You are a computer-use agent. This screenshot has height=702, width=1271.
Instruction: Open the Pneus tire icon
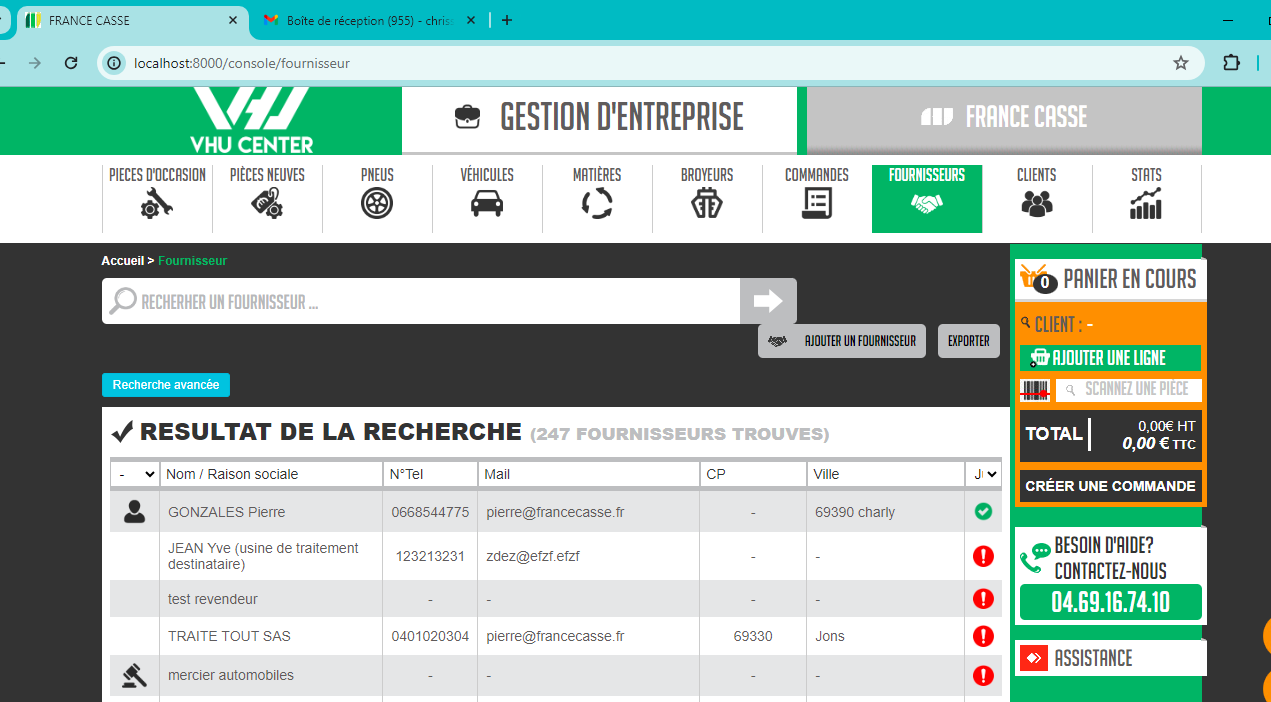click(377, 203)
